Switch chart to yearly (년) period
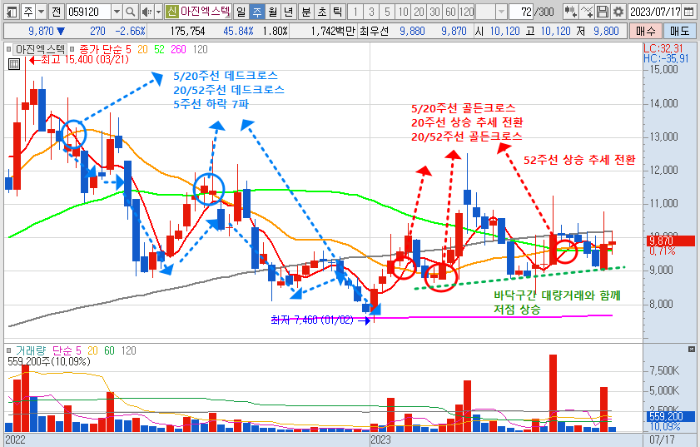This screenshot has height=447, width=700. click(x=289, y=12)
